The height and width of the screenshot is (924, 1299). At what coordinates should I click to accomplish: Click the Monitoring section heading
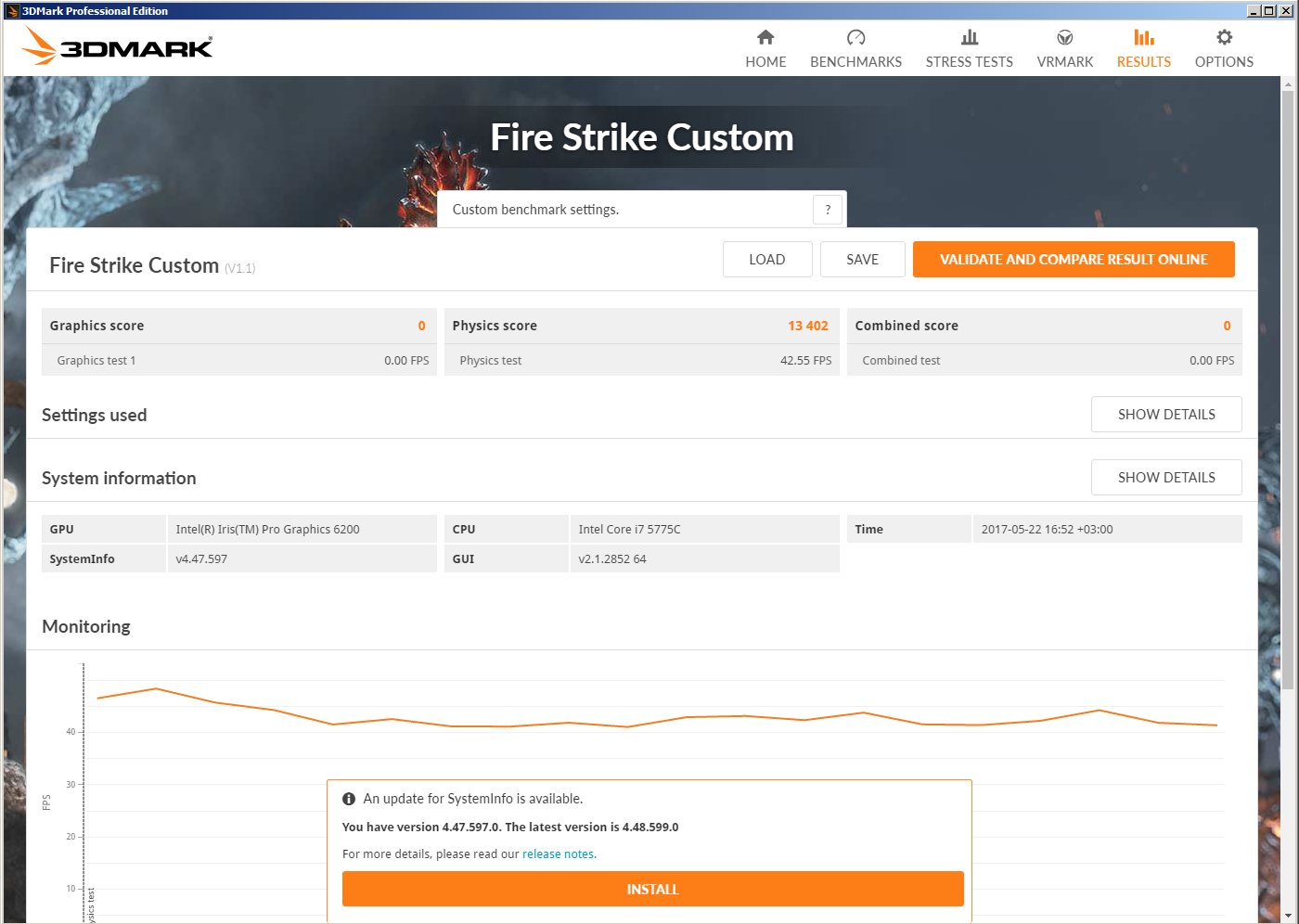point(86,626)
